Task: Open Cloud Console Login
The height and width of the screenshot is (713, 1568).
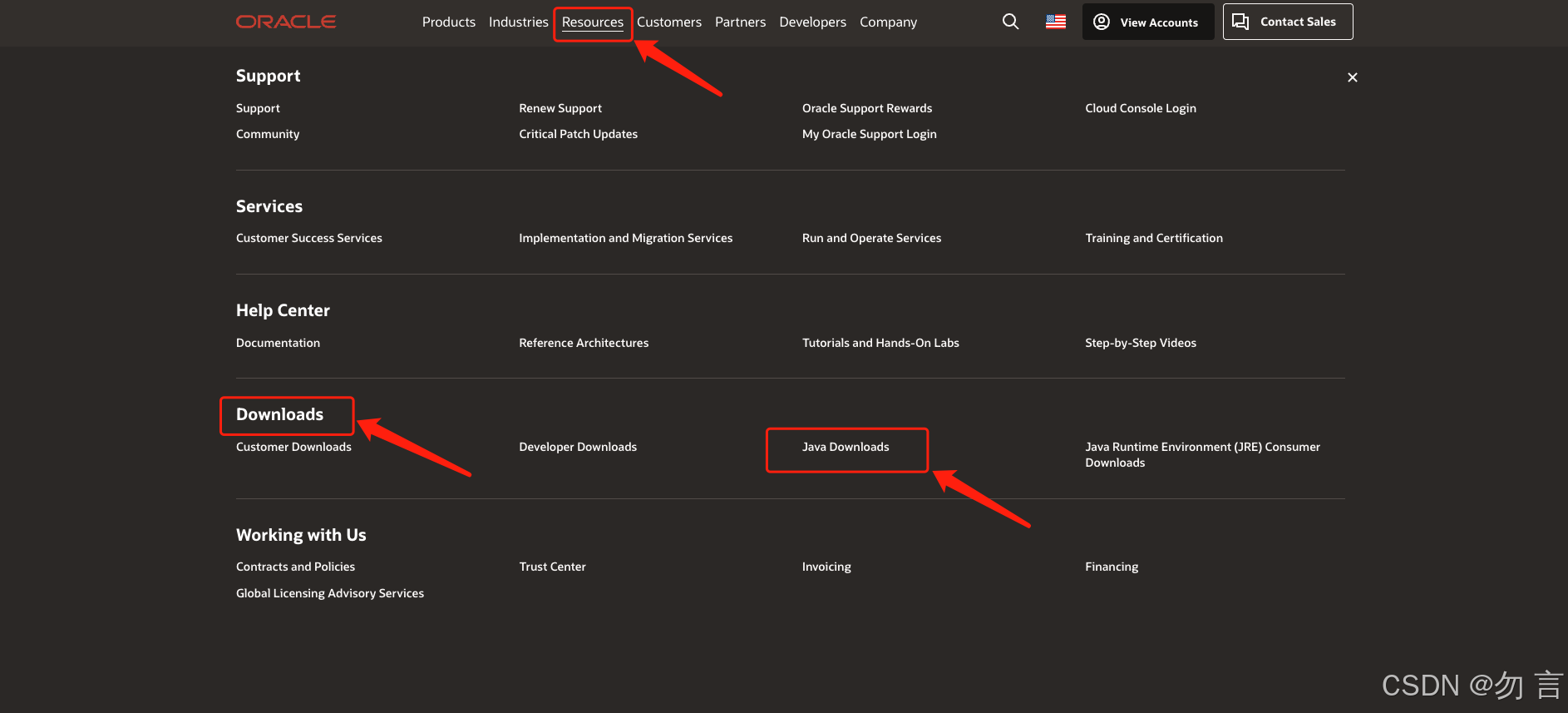Action: click(1141, 108)
